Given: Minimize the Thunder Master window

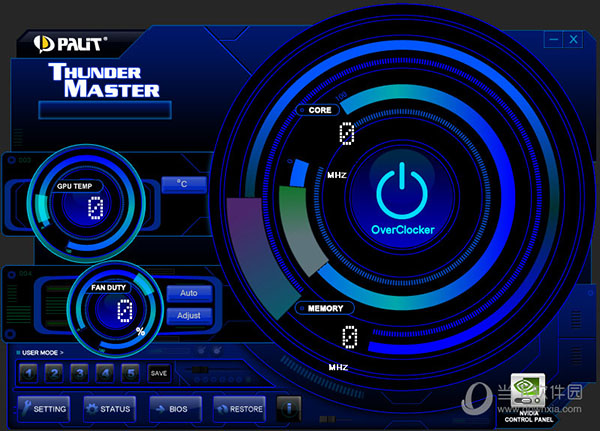Looking at the screenshot, I should coord(553,40).
